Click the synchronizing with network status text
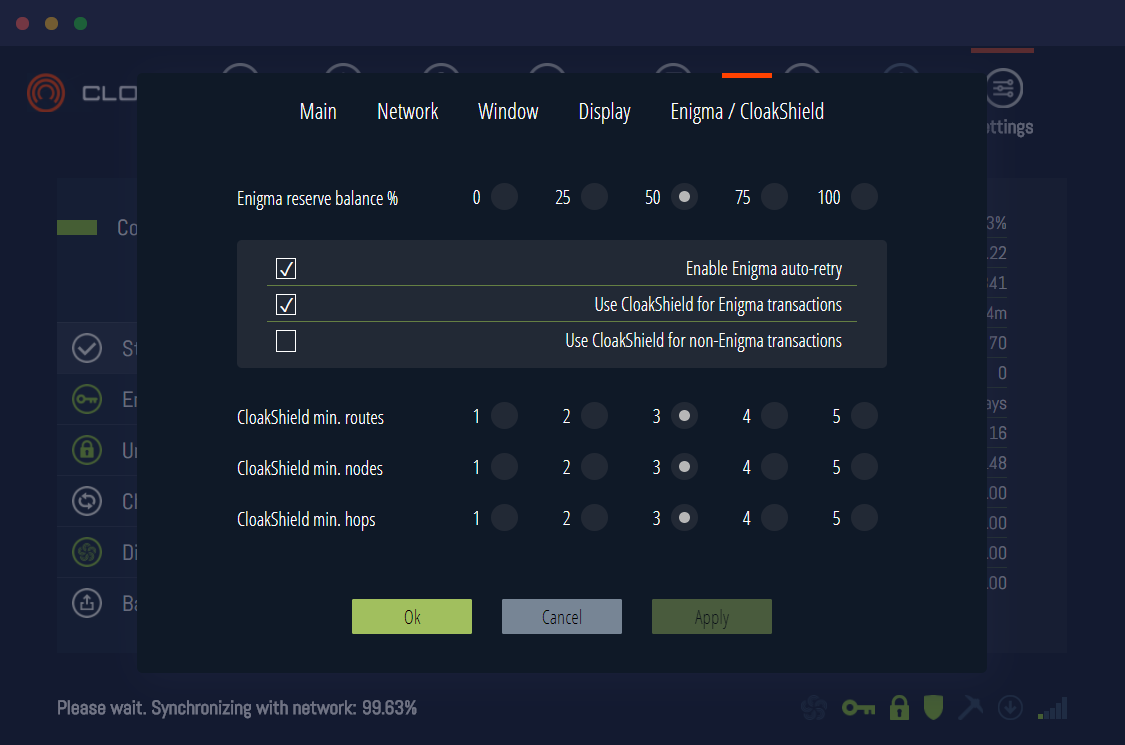The width and height of the screenshot is (1125, 745). tap(237, 708)
